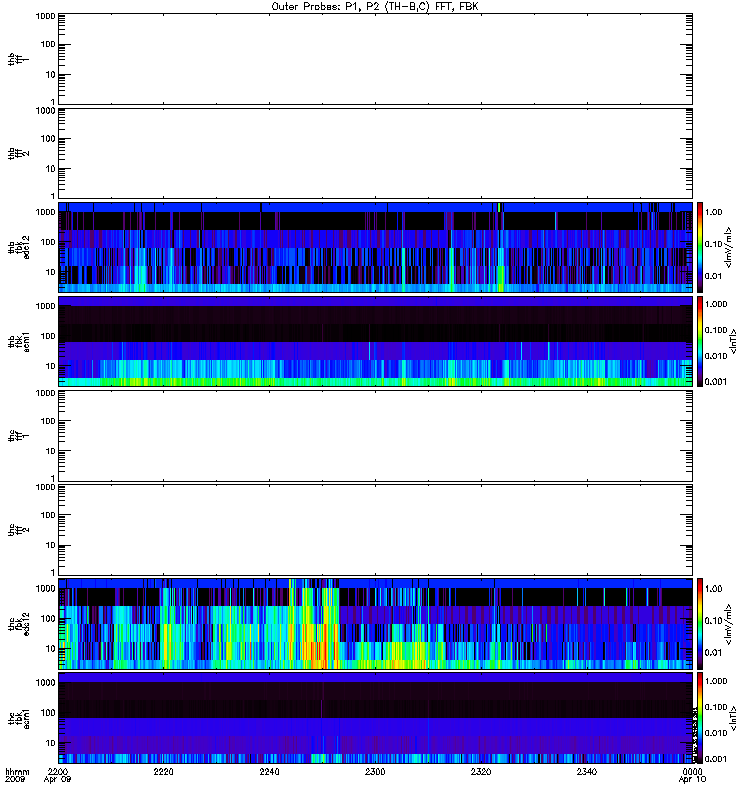Click the thb fbk scm1 spectrogram panel
Screen dimensions: 750x800
375,342
